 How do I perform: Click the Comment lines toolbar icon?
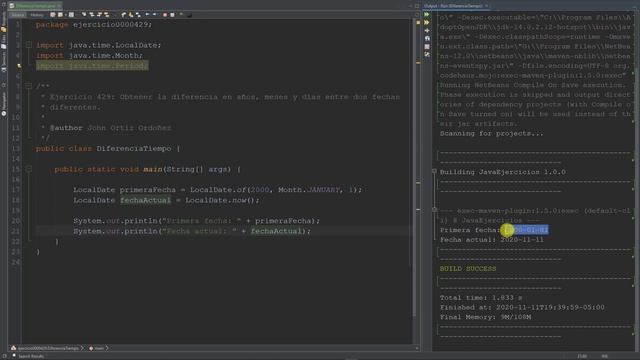pyautogui.click(x=181, y=15)
